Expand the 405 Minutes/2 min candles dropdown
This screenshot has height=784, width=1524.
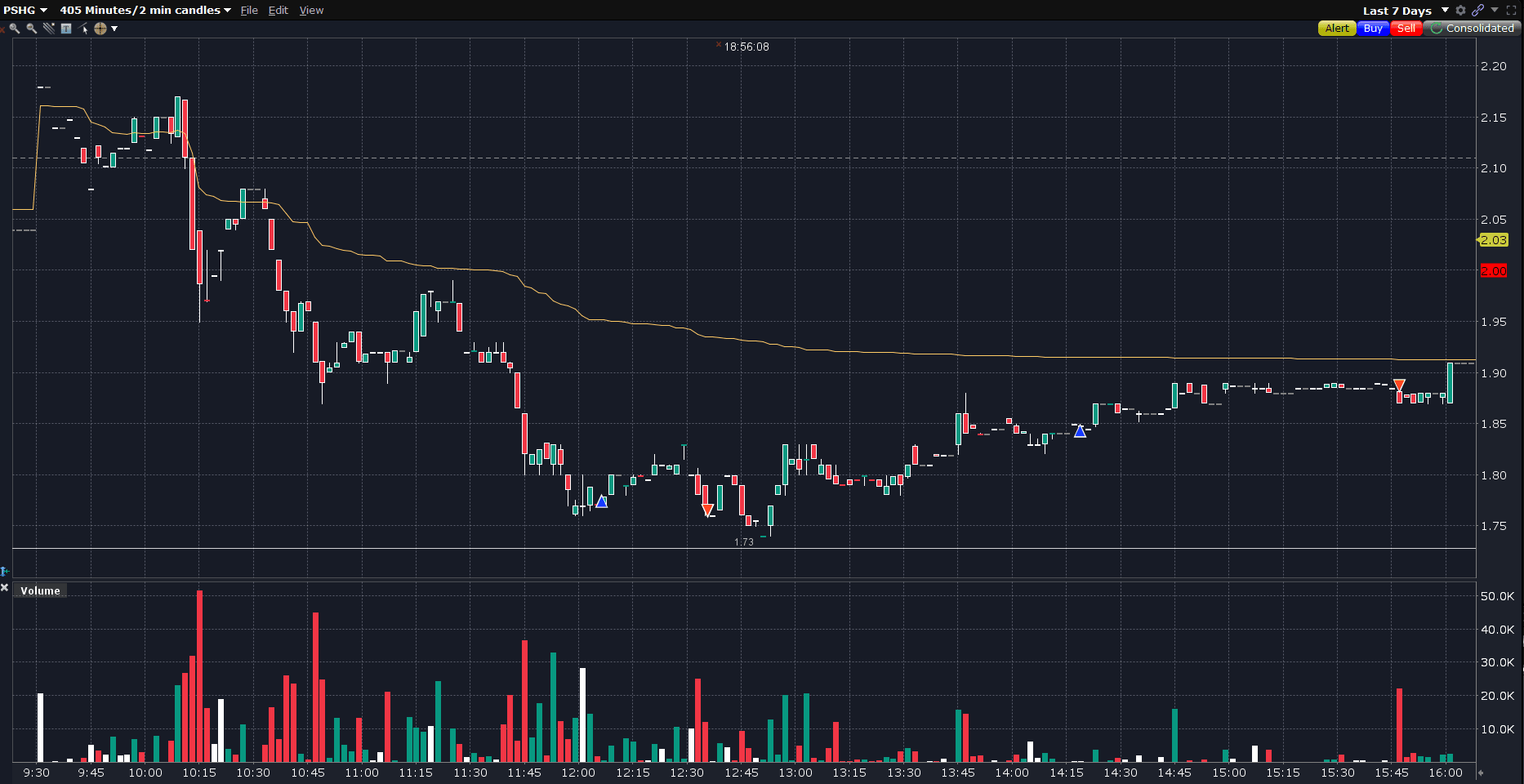tap(145, 11)
